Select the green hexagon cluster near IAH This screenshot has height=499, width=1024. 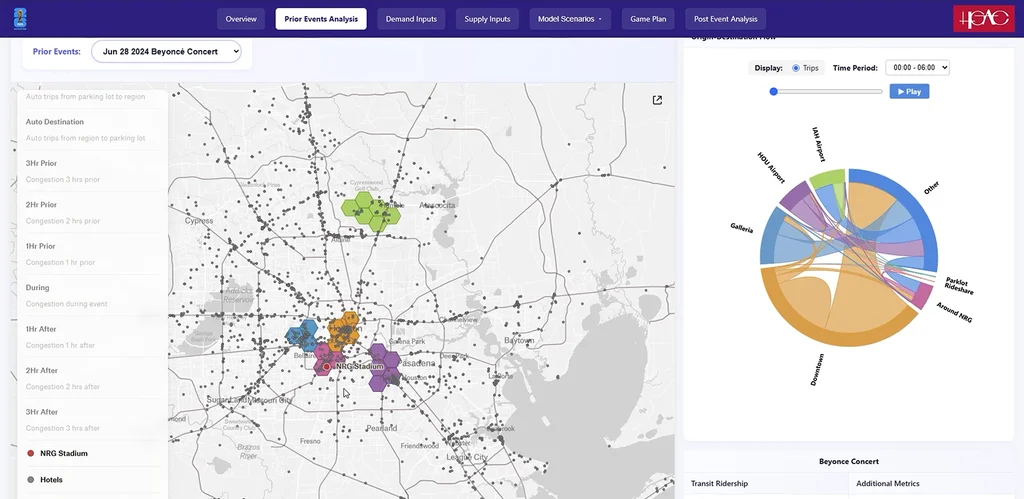click(x=371, y=210)
